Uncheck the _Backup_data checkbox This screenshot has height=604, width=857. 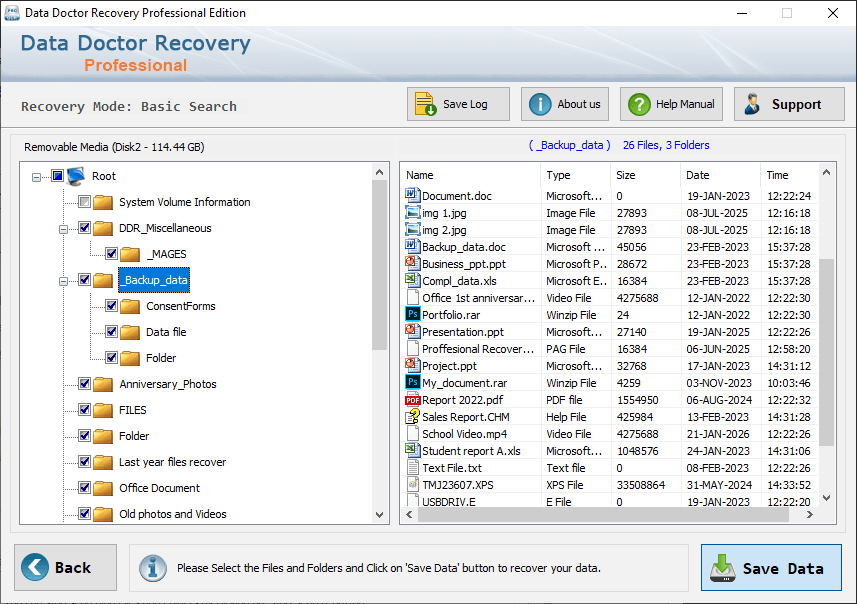click(84, 279)
